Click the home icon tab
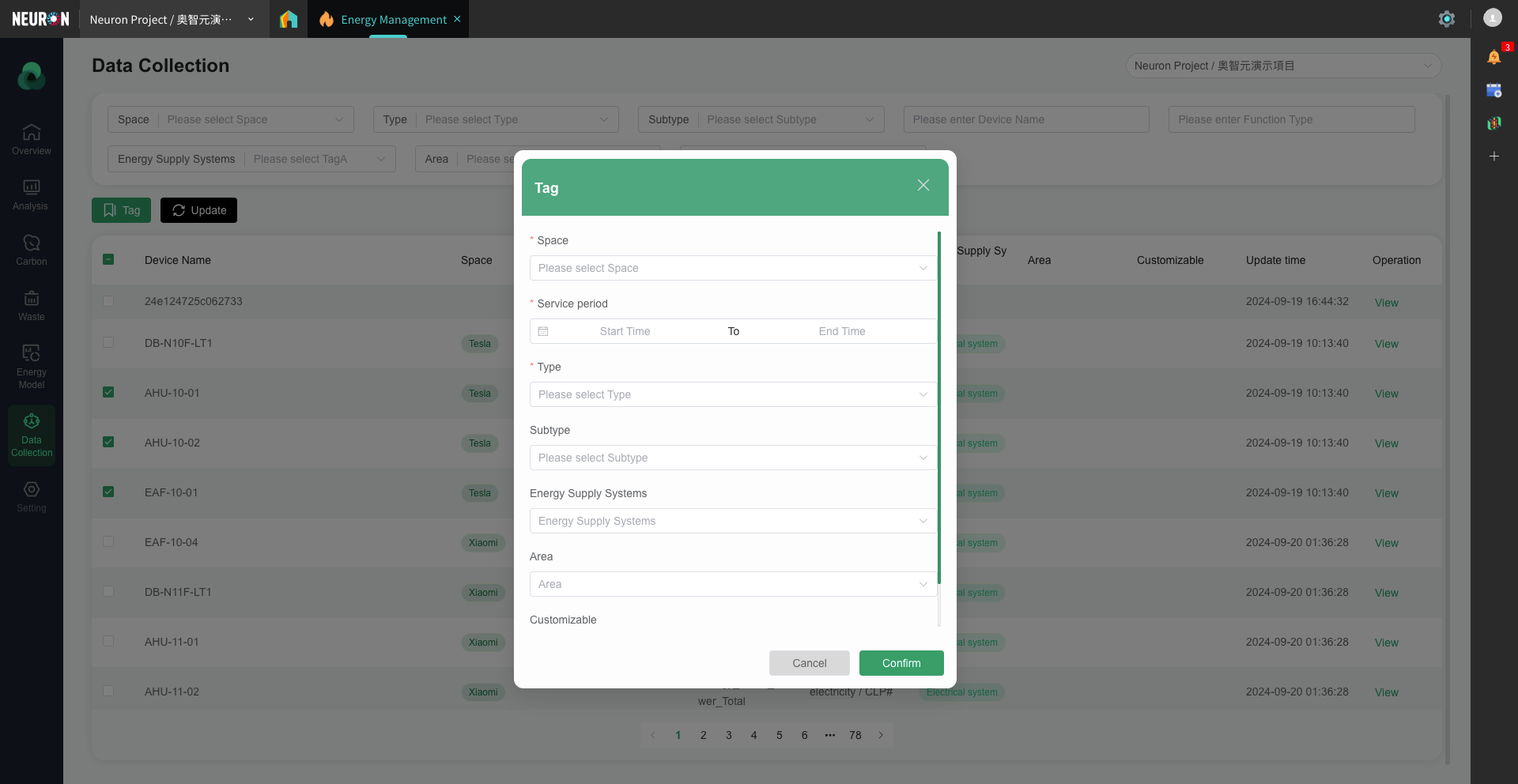Screen dimensions: 1518x784 289,19
